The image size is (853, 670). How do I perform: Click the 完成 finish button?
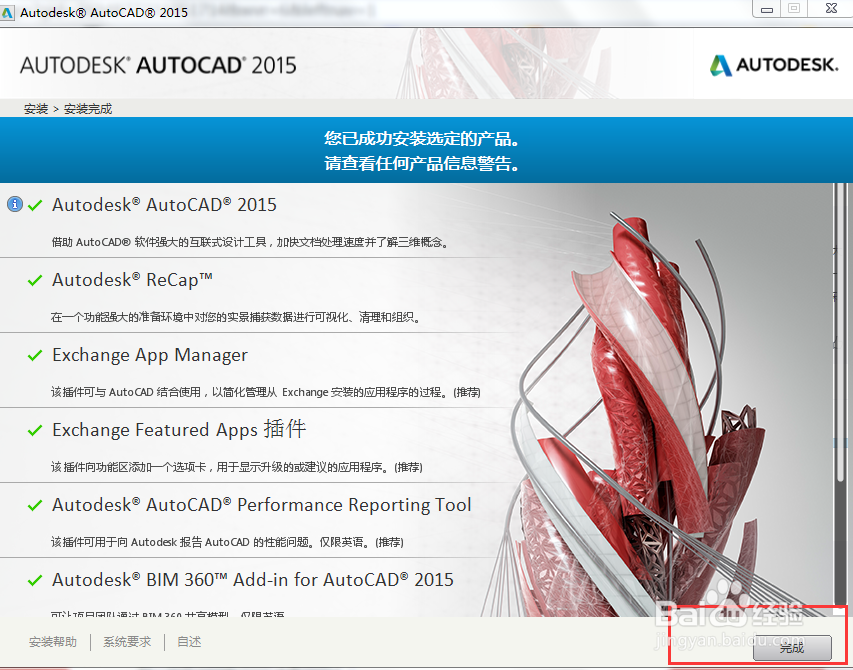click(x=792, y=648)
